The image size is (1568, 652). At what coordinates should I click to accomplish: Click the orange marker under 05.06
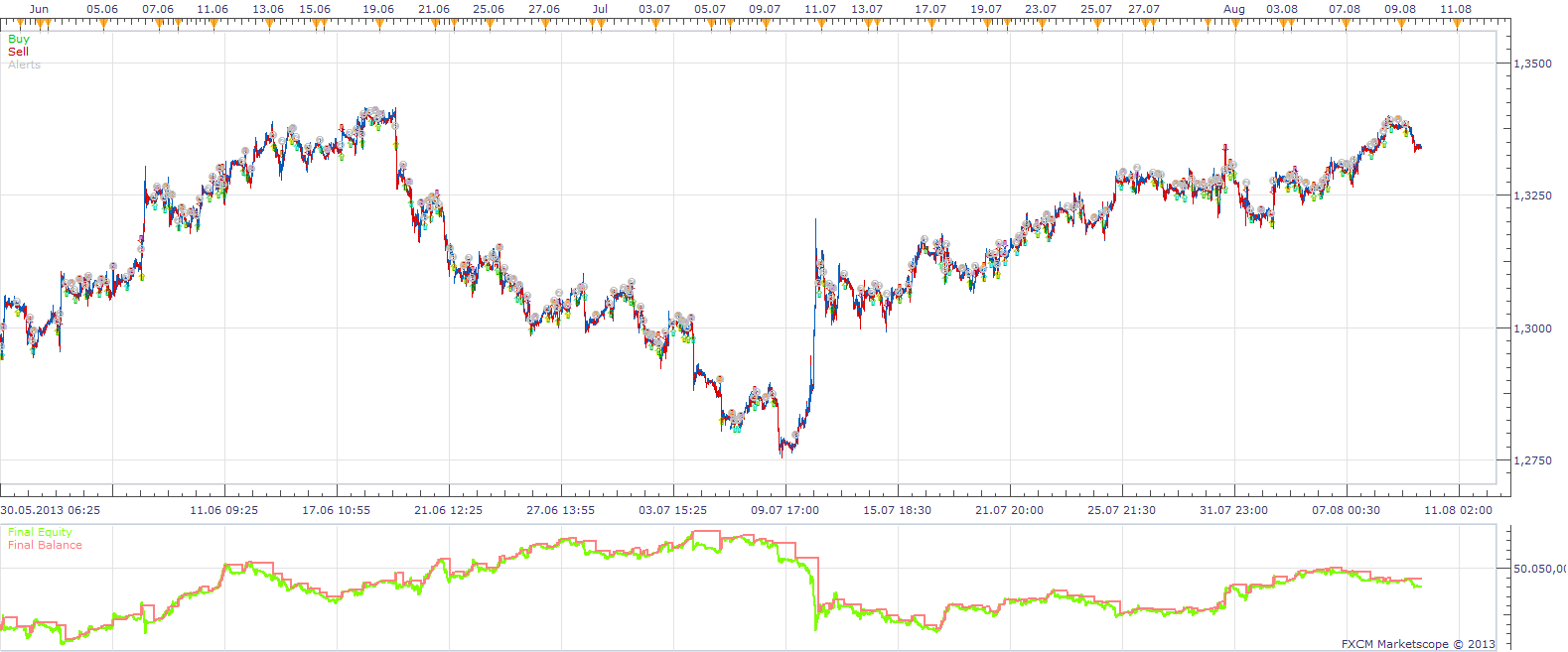pyautogui.click(x=102, y=24)
